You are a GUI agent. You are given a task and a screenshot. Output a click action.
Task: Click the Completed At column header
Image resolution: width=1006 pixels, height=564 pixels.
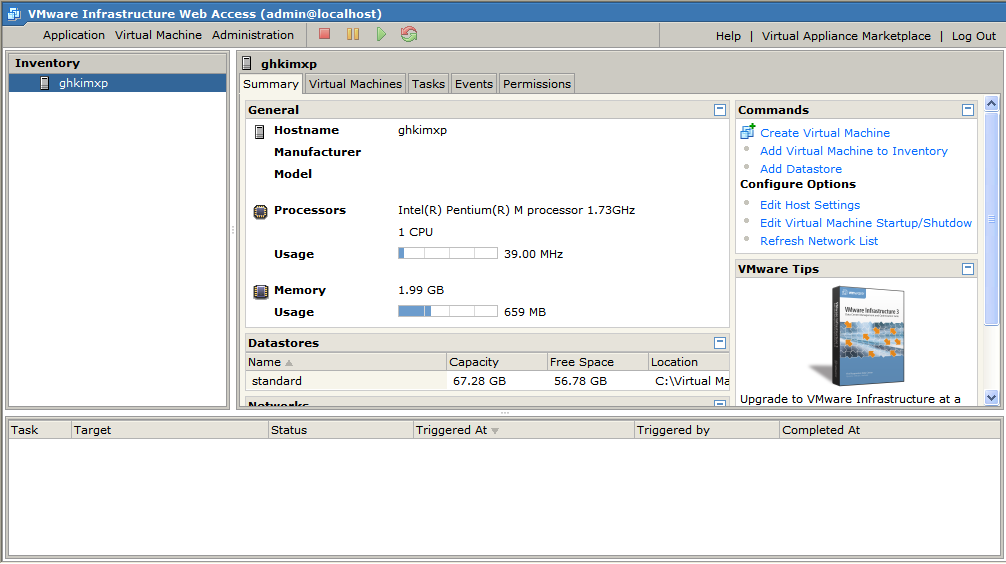click(889, 430)
